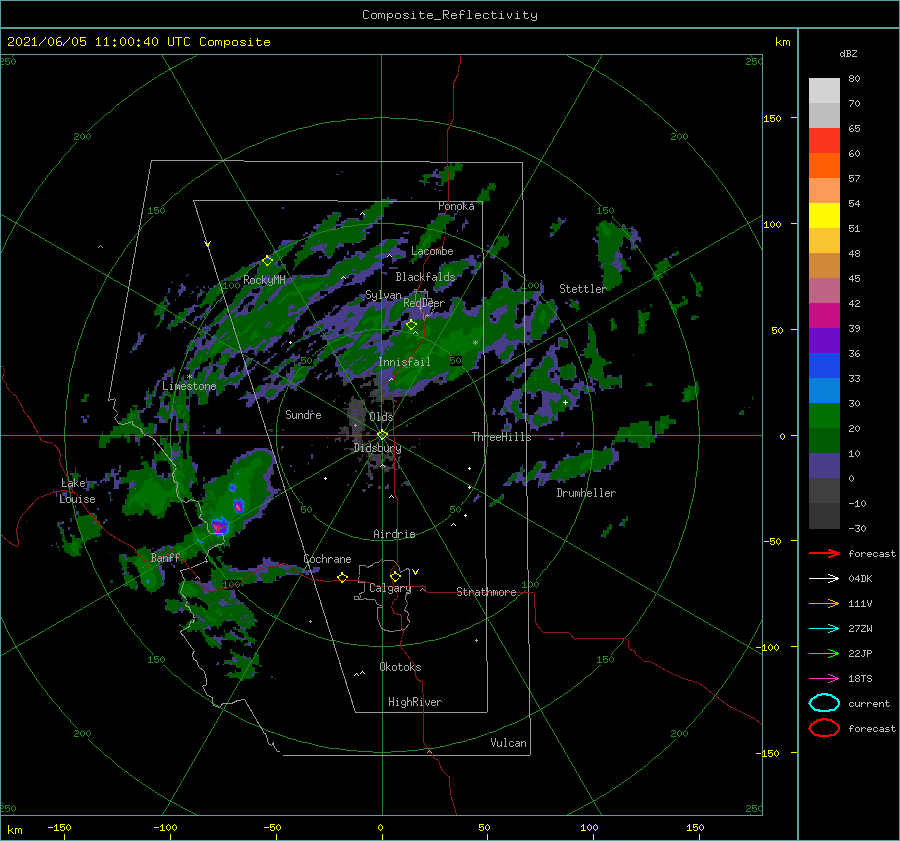Select the Didsbury label
The image size is (900, 841).
(x=377, y=448)
